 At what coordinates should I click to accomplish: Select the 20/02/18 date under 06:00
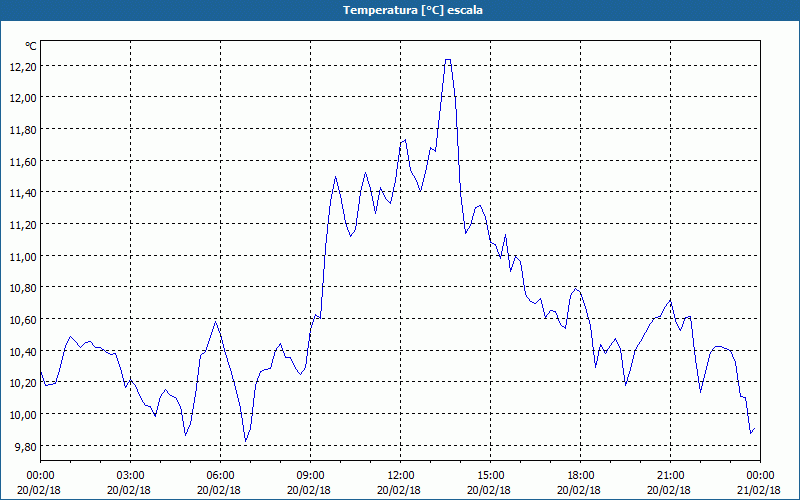(x=220, y=490)
